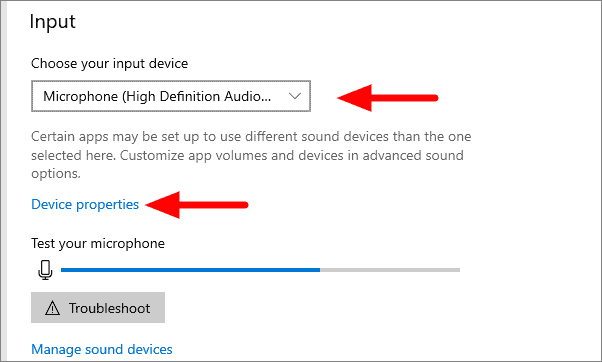Click the 'Choose your input device' label

109,63
